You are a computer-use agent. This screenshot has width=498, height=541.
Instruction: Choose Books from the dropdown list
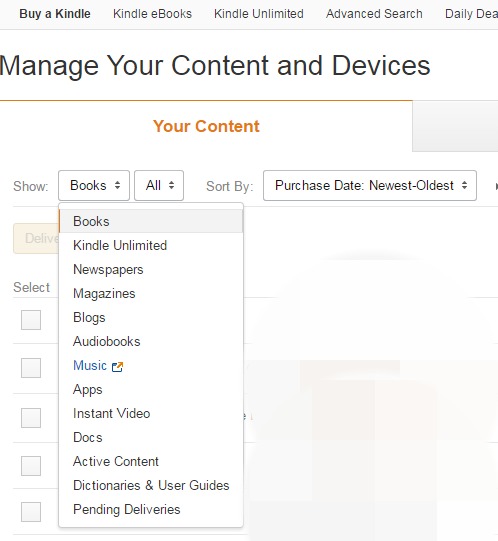151,221
